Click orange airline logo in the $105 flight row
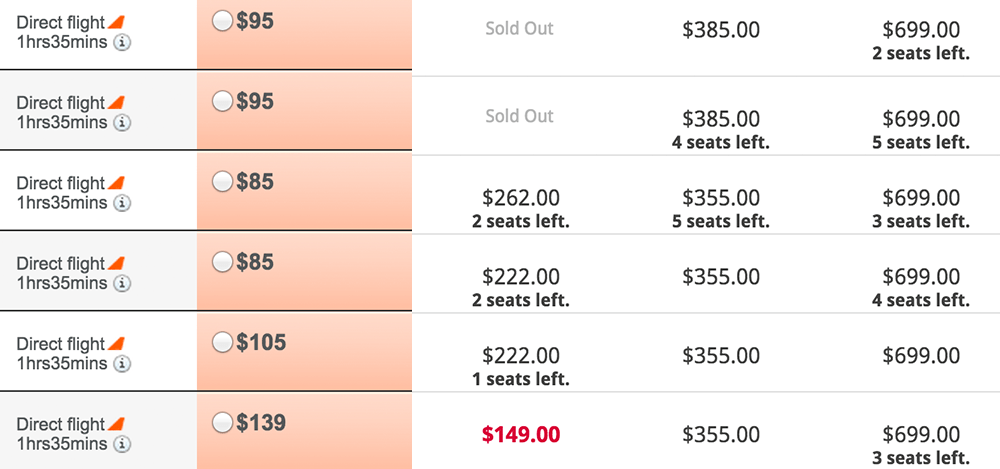Image resolution: width=1000 pixels, height=469 pixels. (116, 343)
